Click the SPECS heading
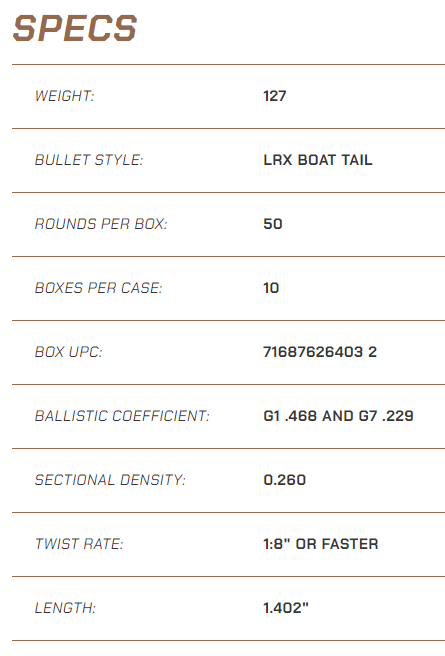 tap(75, 28)
